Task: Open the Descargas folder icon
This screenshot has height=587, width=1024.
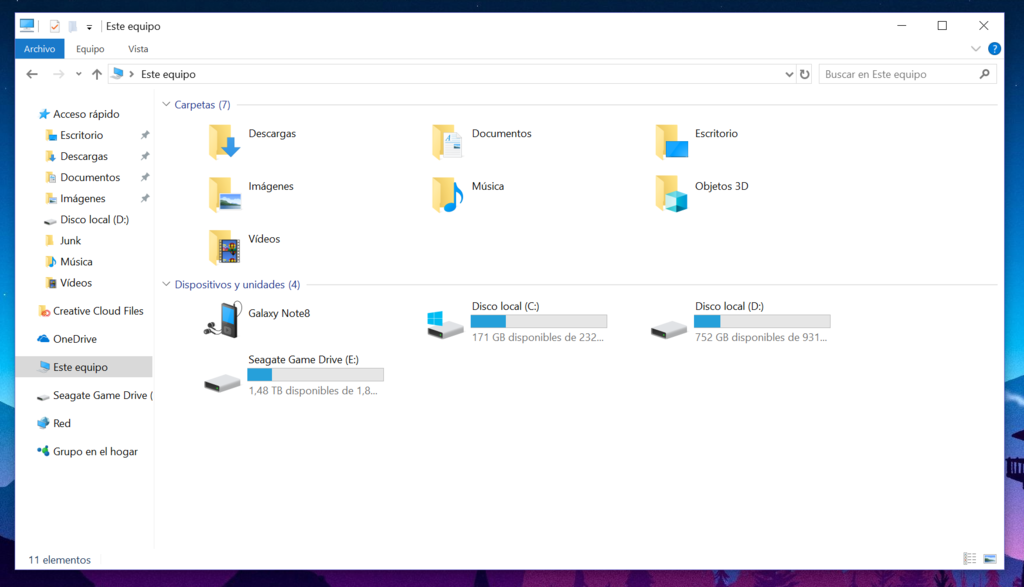Action: pos(222,141)
